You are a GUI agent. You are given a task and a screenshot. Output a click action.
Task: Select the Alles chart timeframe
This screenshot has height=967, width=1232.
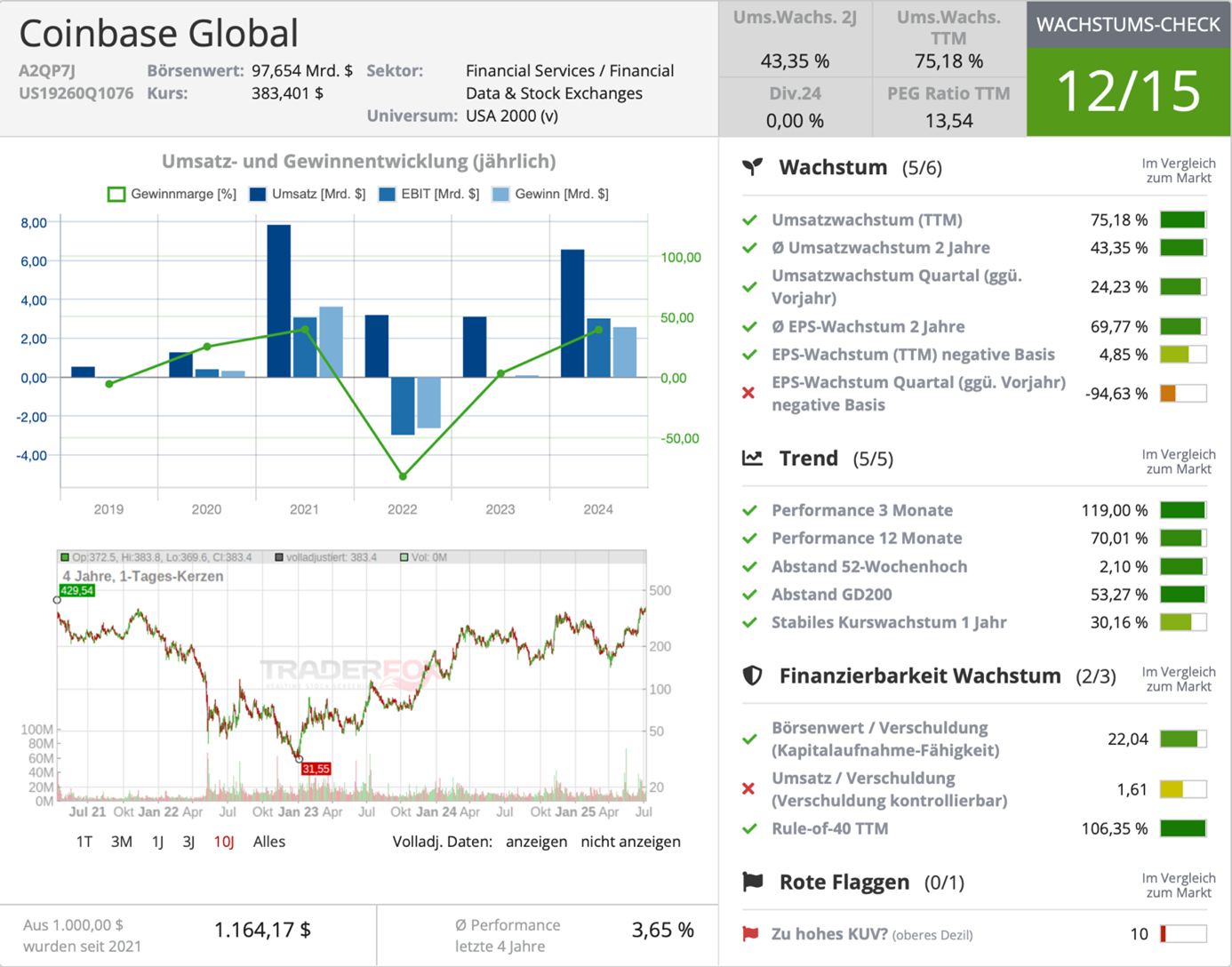(269, 842)
